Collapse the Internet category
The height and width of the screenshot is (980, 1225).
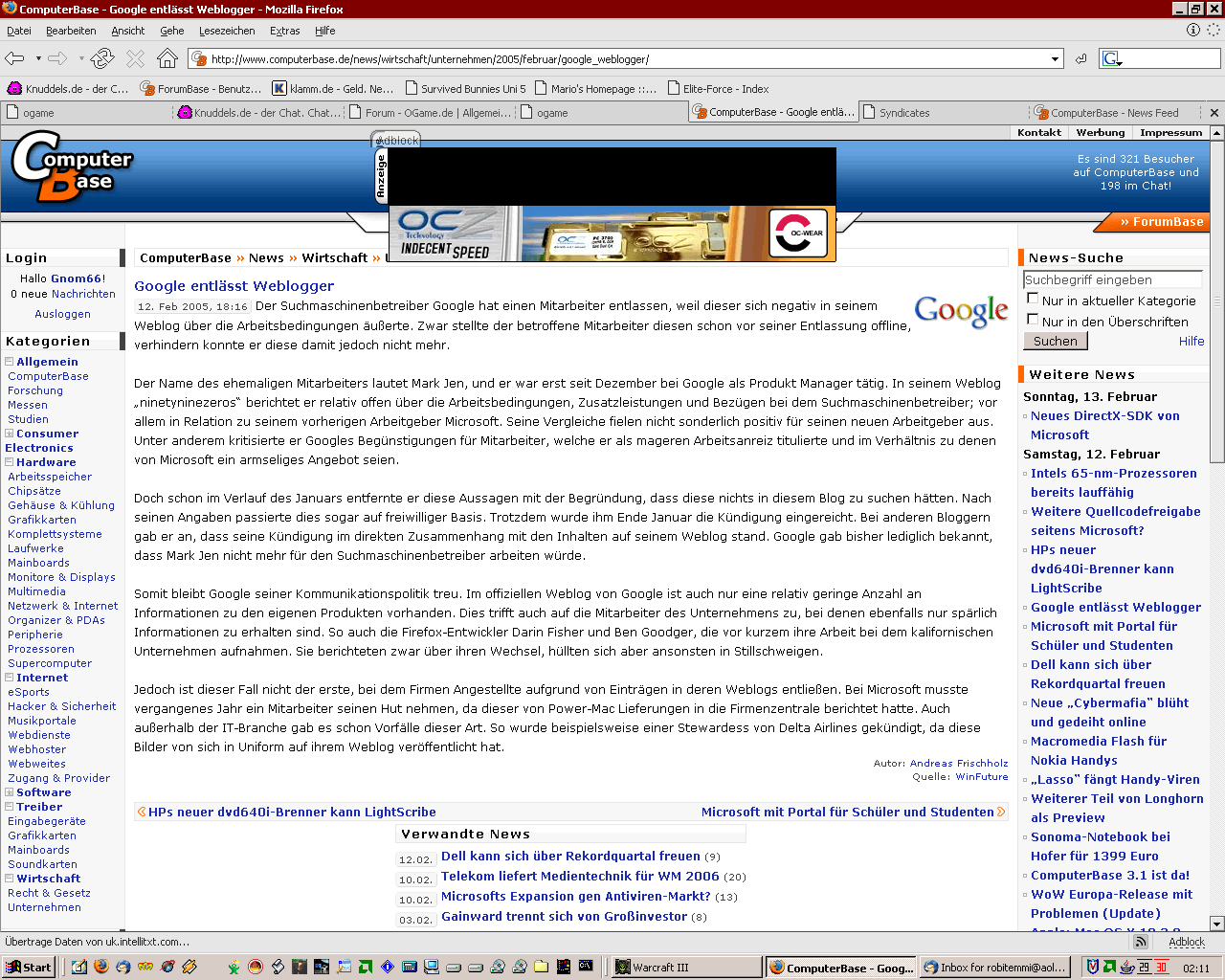(x=9, y=678)
